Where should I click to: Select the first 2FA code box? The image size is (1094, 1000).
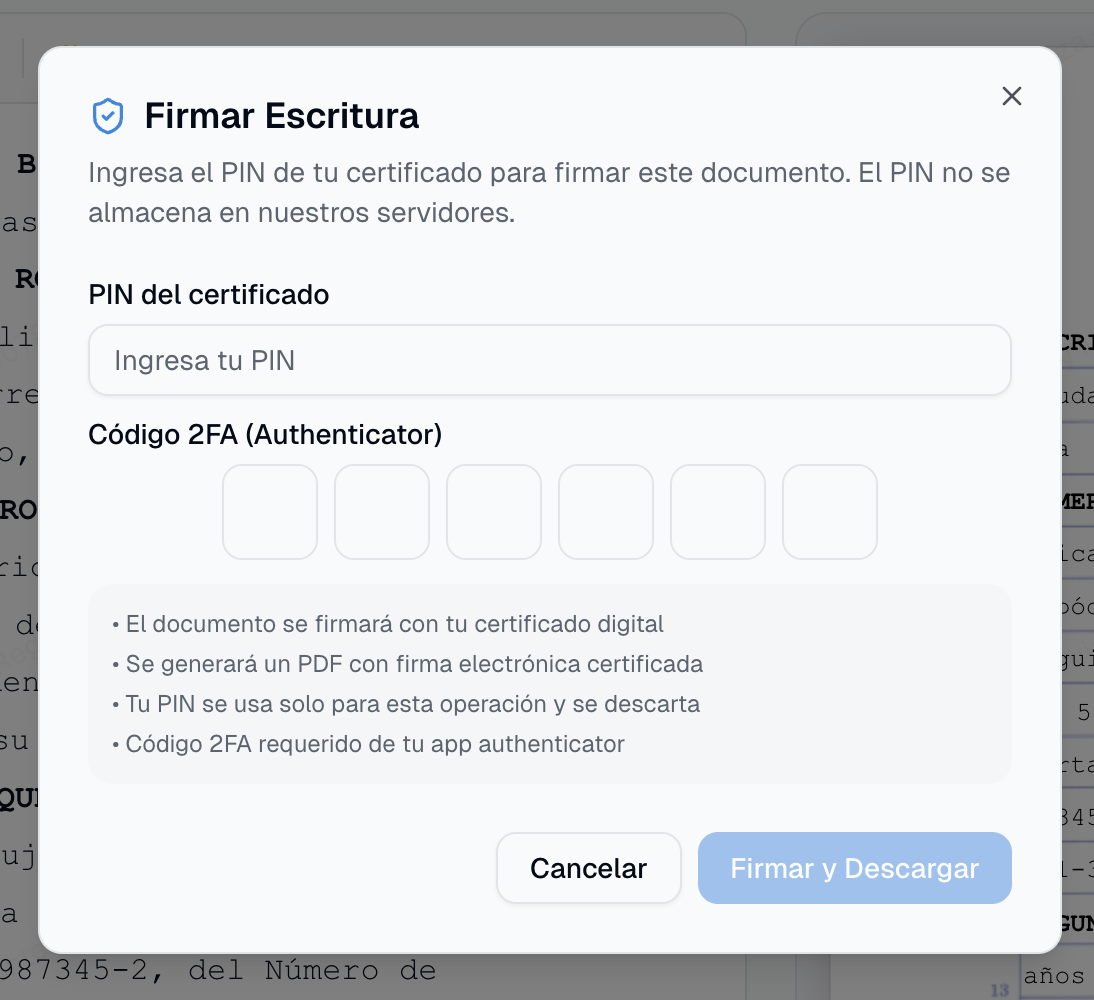pos(269,511)
